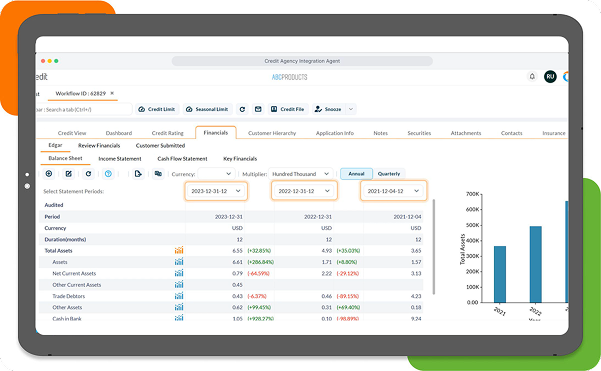Click the 2021 bar in Total Assets chart
Screen dimensions: 601x371
click(x=500, y=274)
